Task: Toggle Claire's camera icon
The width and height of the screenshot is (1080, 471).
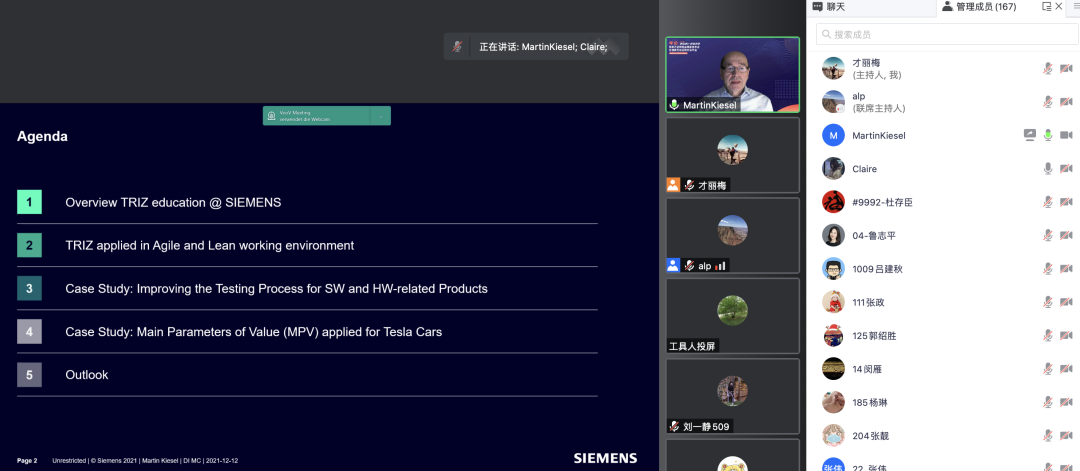Action: pos(1066,169)
